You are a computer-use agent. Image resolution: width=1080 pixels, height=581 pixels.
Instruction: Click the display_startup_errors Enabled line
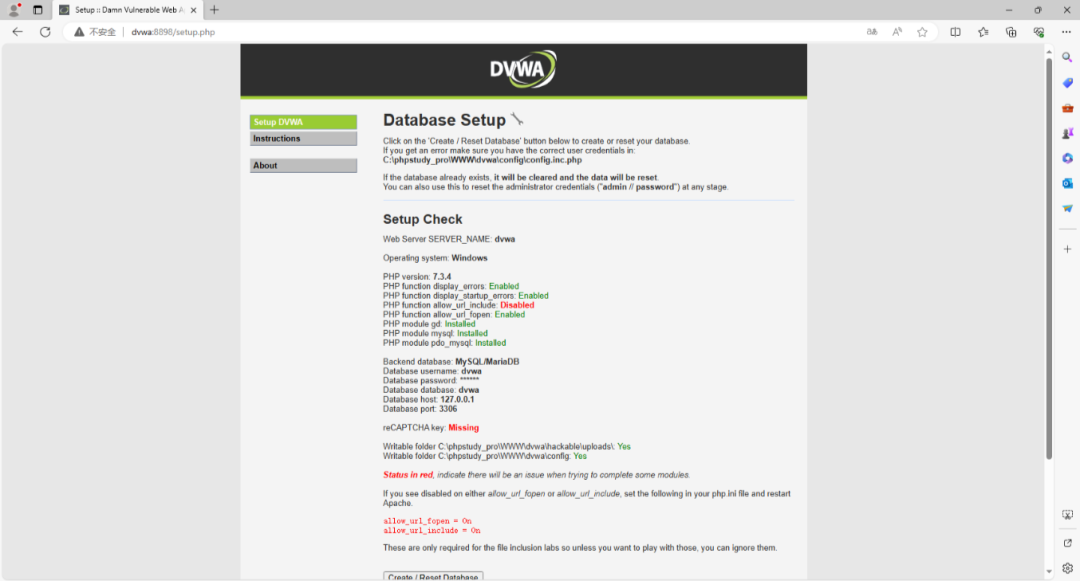point(466,295)
